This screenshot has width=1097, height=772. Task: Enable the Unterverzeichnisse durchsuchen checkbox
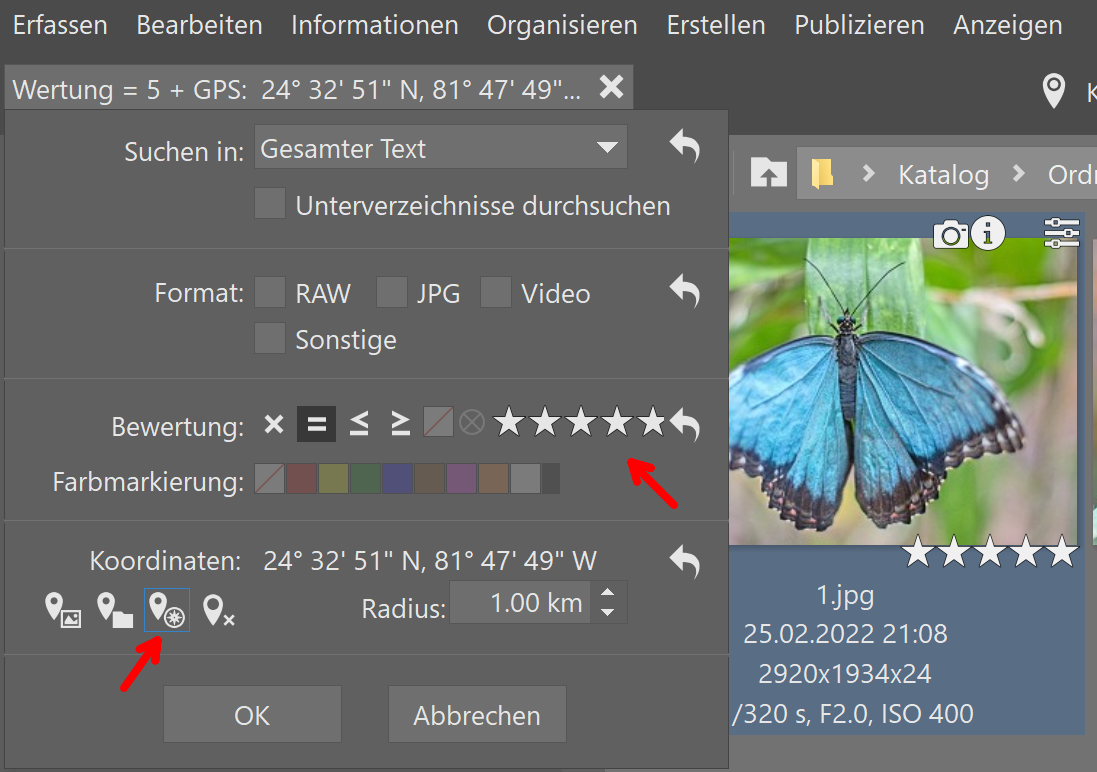pos(270,204)
